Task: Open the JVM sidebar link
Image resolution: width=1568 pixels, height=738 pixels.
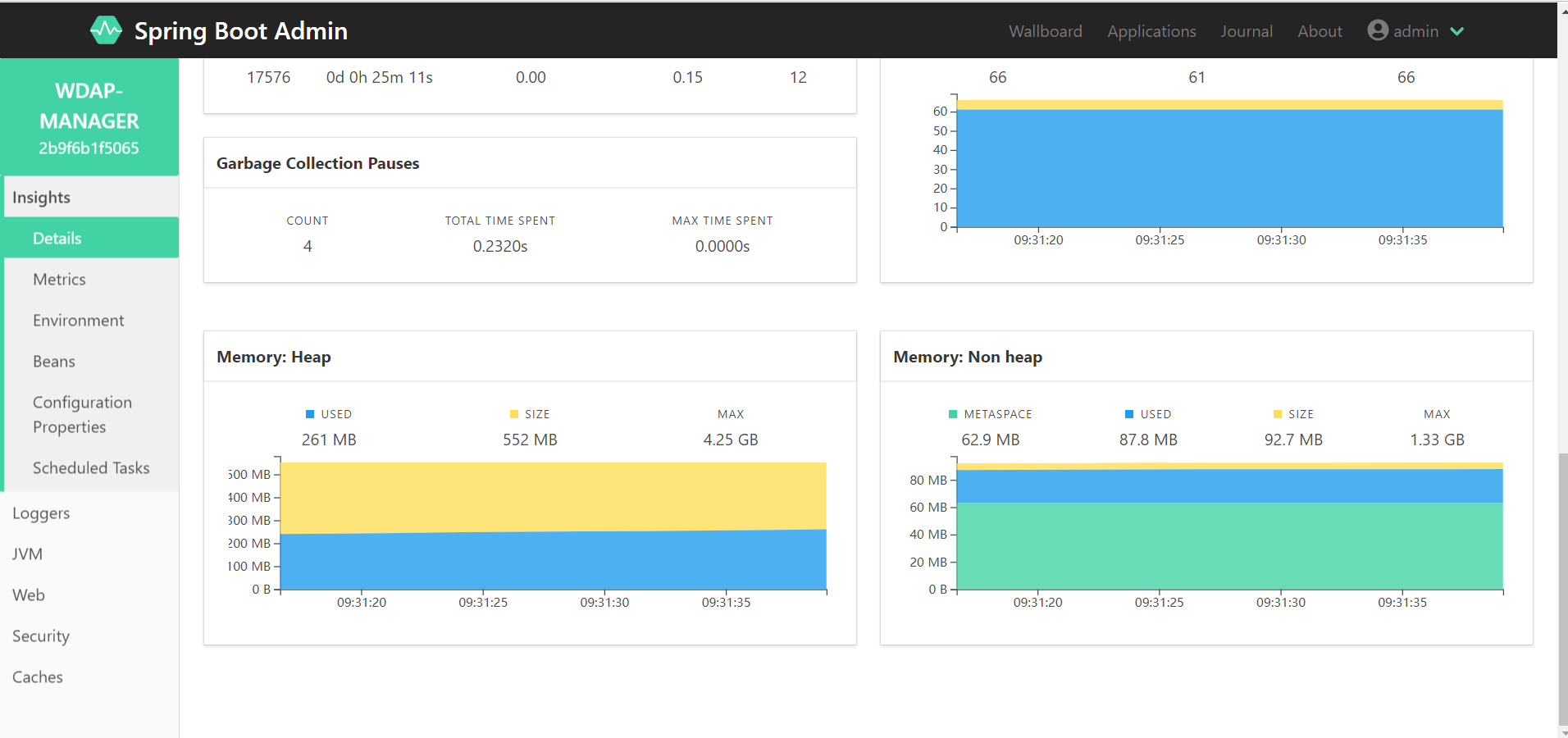Action: point(89,553)
